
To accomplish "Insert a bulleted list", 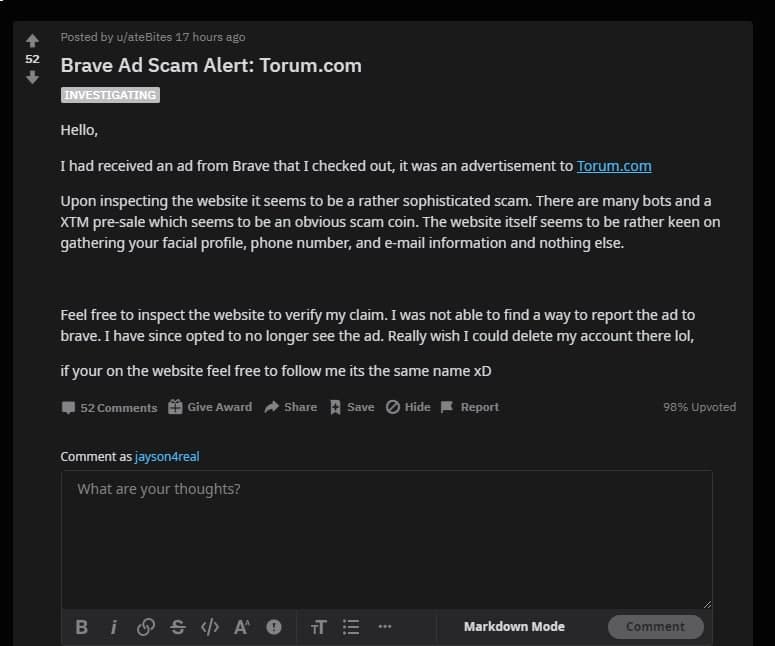I will click(351, 627).
